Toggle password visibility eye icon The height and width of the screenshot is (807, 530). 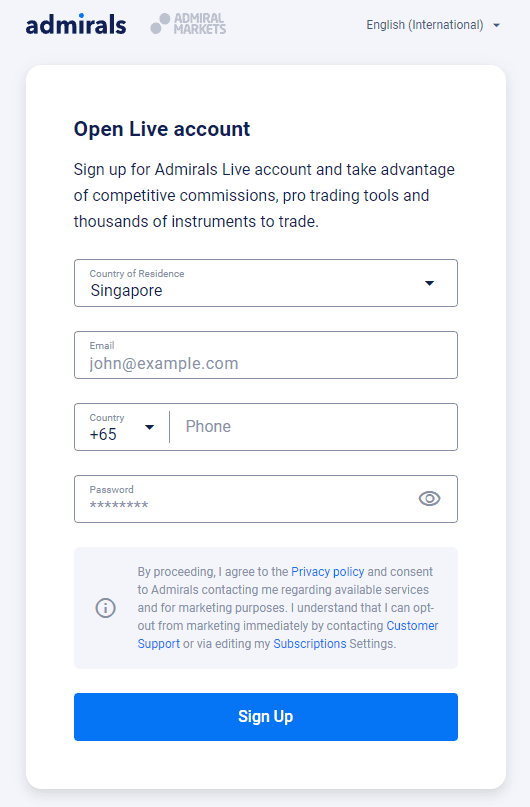click(x=429, y=498)
